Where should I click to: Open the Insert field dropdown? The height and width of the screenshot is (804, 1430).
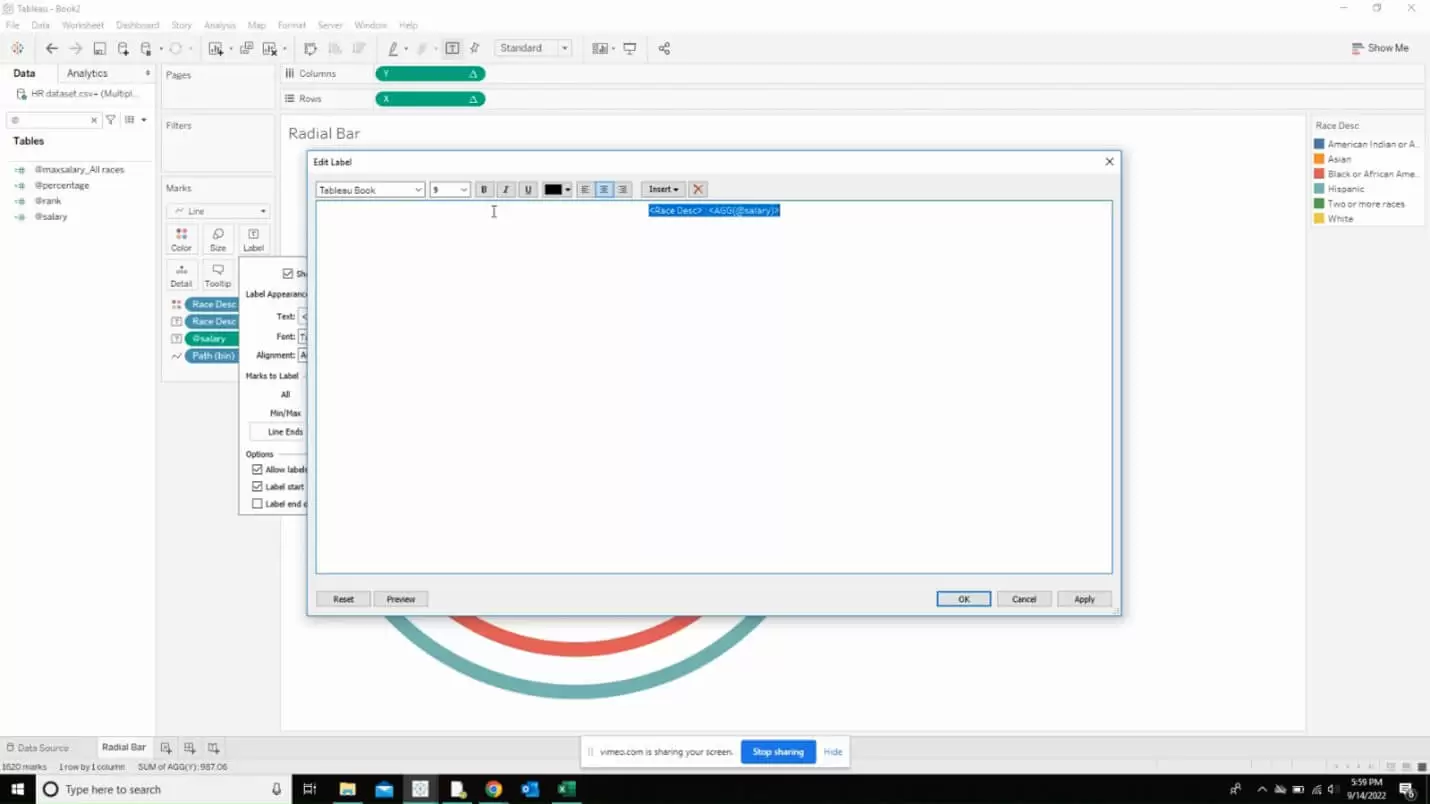[x=663, y=190]
